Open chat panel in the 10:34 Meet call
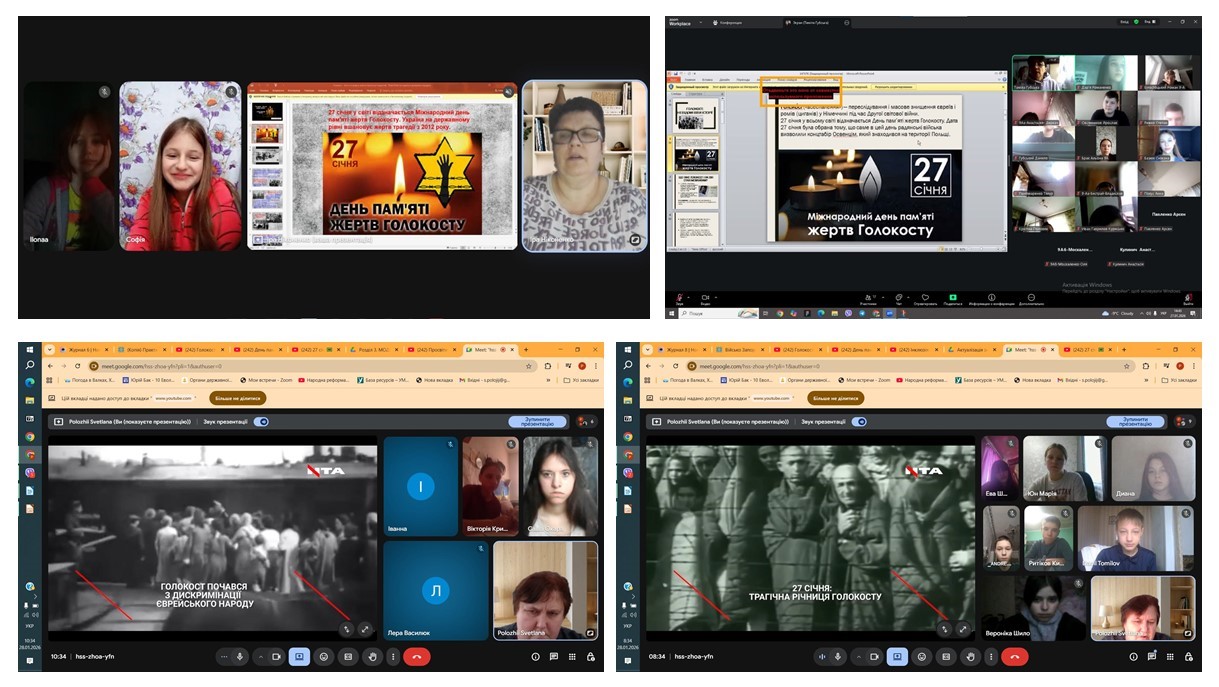This screenshot has width=1219, height=687. (554, 657)
